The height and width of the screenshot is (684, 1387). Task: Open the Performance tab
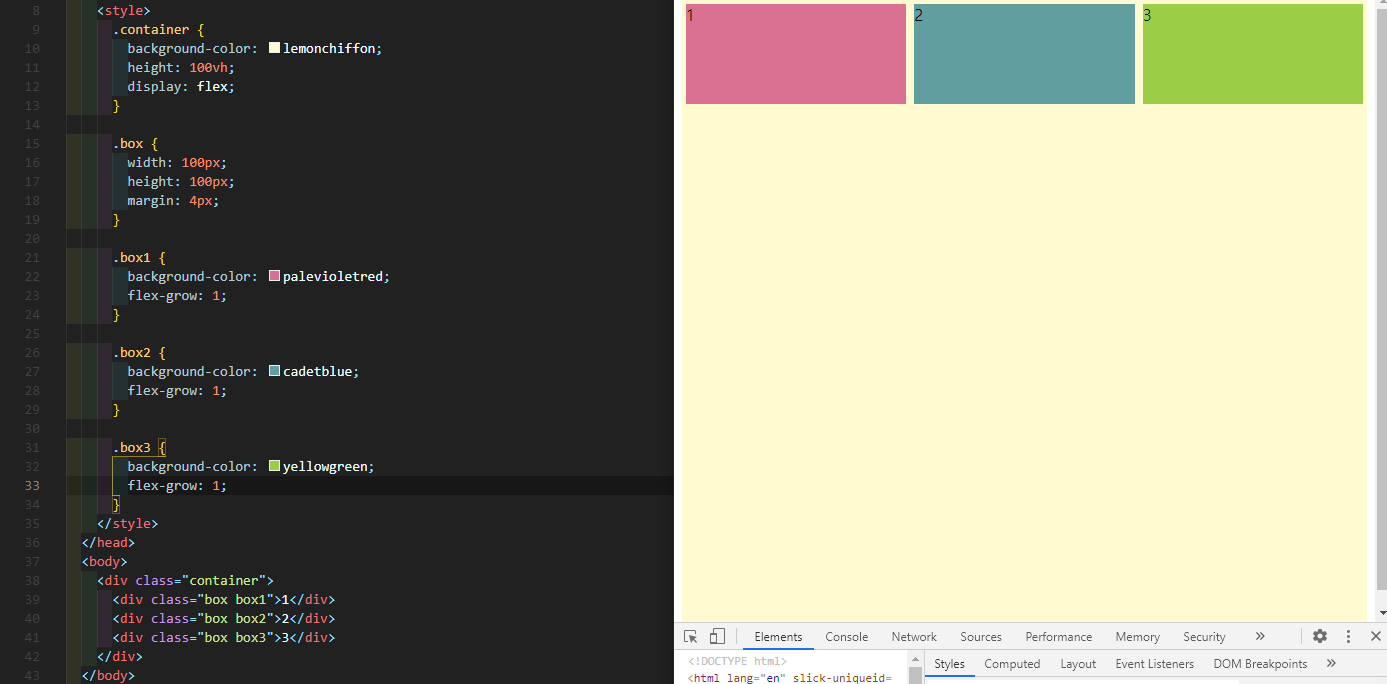pos(1059,637)
